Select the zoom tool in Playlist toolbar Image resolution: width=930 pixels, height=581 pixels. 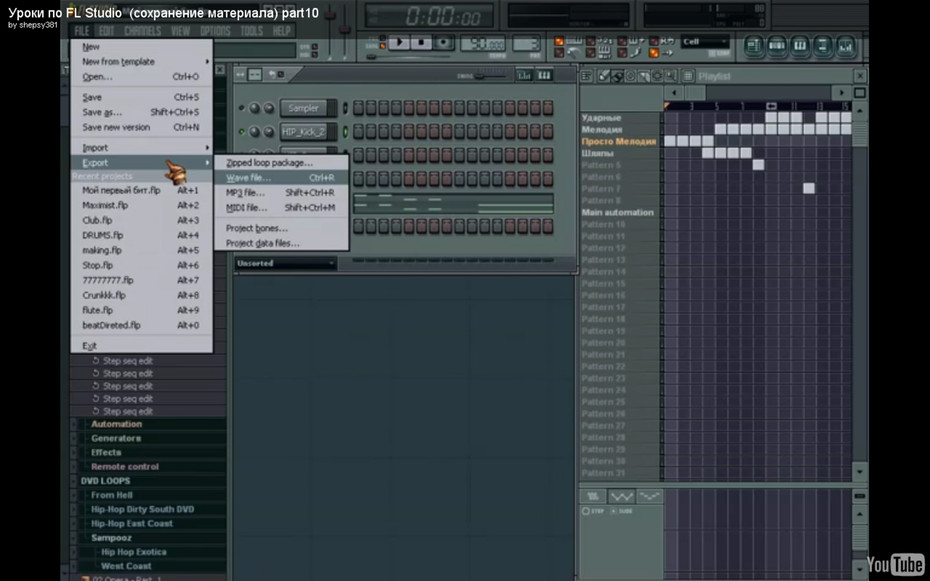click(x=671, y=76)
